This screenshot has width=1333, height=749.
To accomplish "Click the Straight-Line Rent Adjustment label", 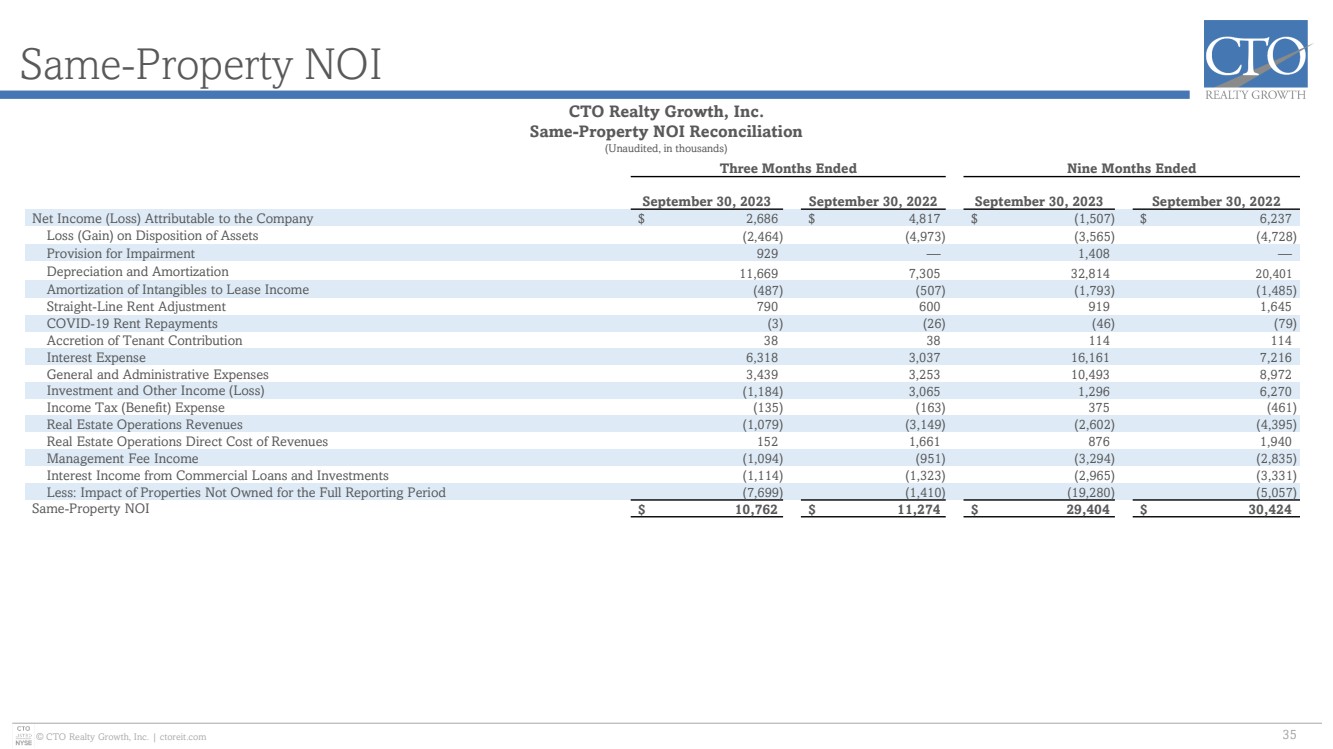I will click(x=136, y=307).
